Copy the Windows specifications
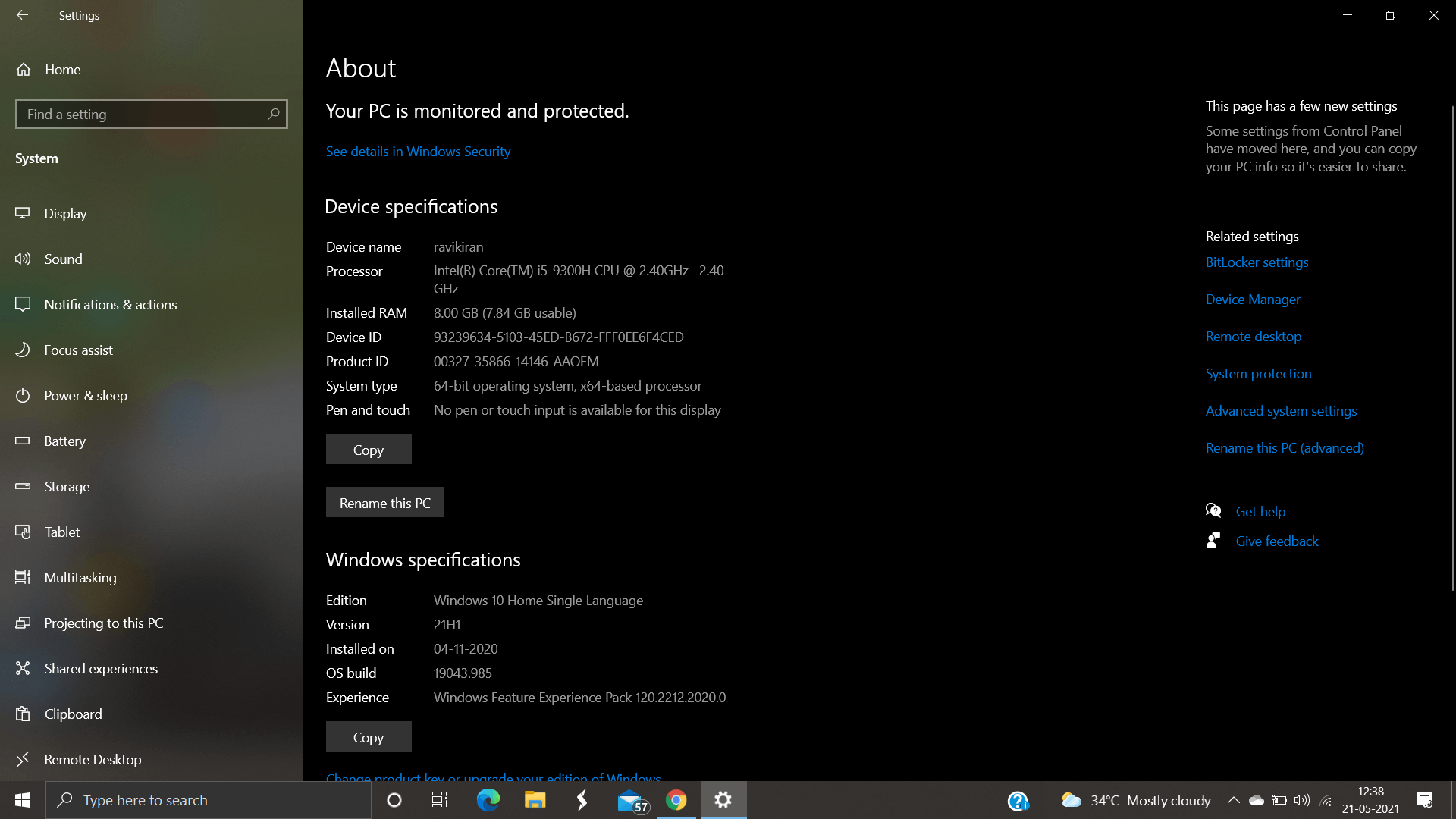 pyautogui.click(x=369, y=736)
